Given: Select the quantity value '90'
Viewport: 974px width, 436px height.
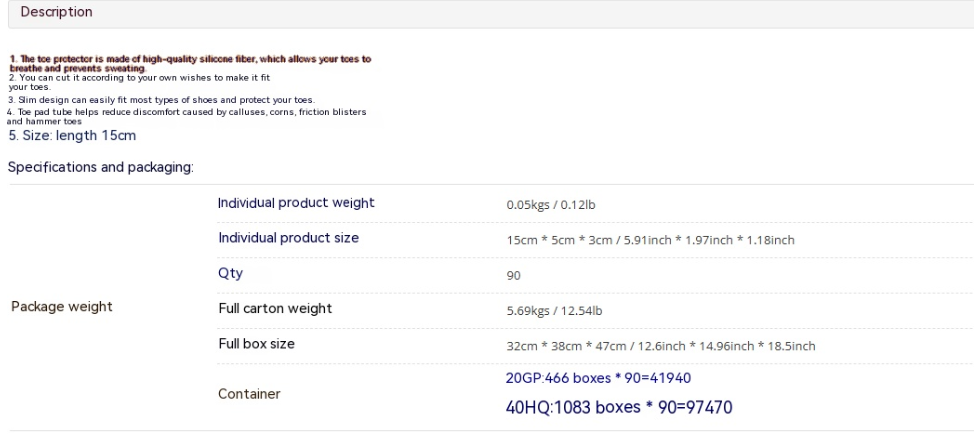Looking at the screenshot, I should 513,275.
